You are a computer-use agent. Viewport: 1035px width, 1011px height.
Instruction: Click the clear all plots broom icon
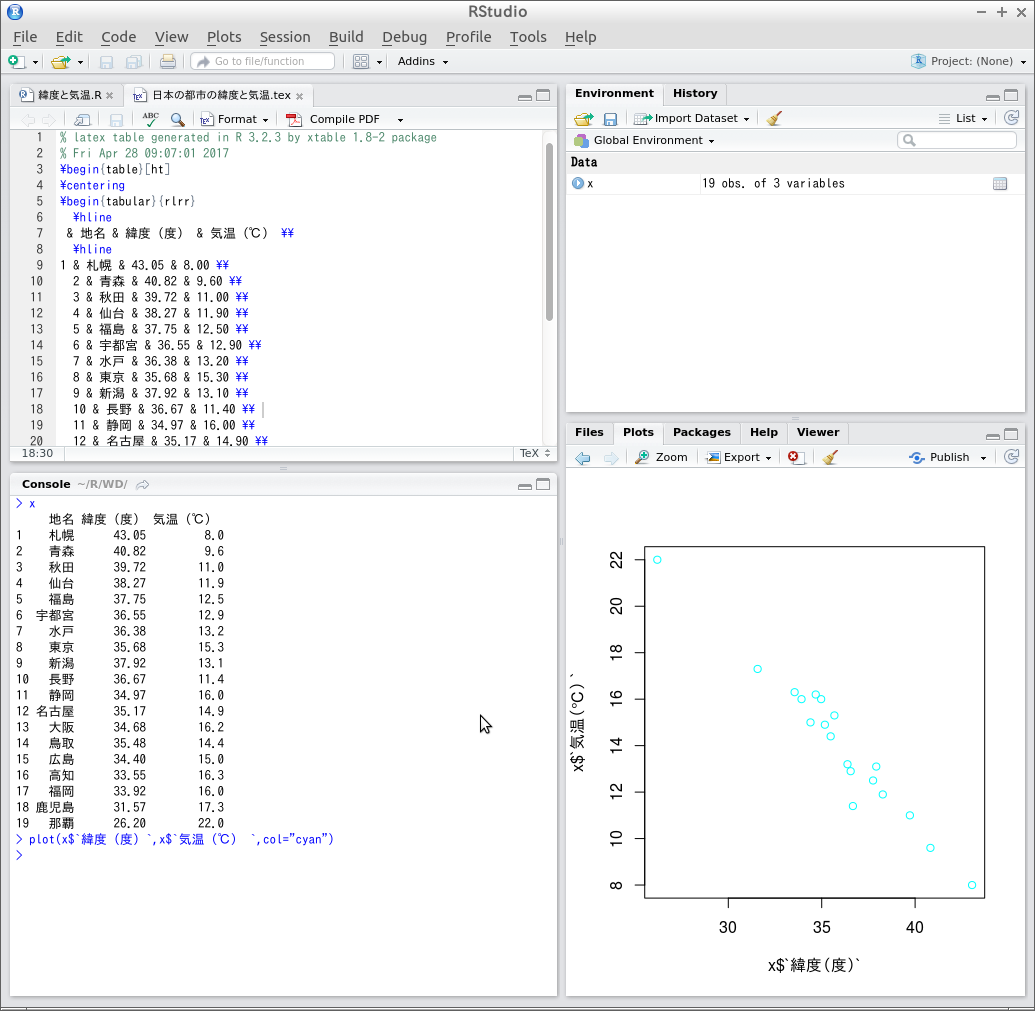tap(830, 457)
